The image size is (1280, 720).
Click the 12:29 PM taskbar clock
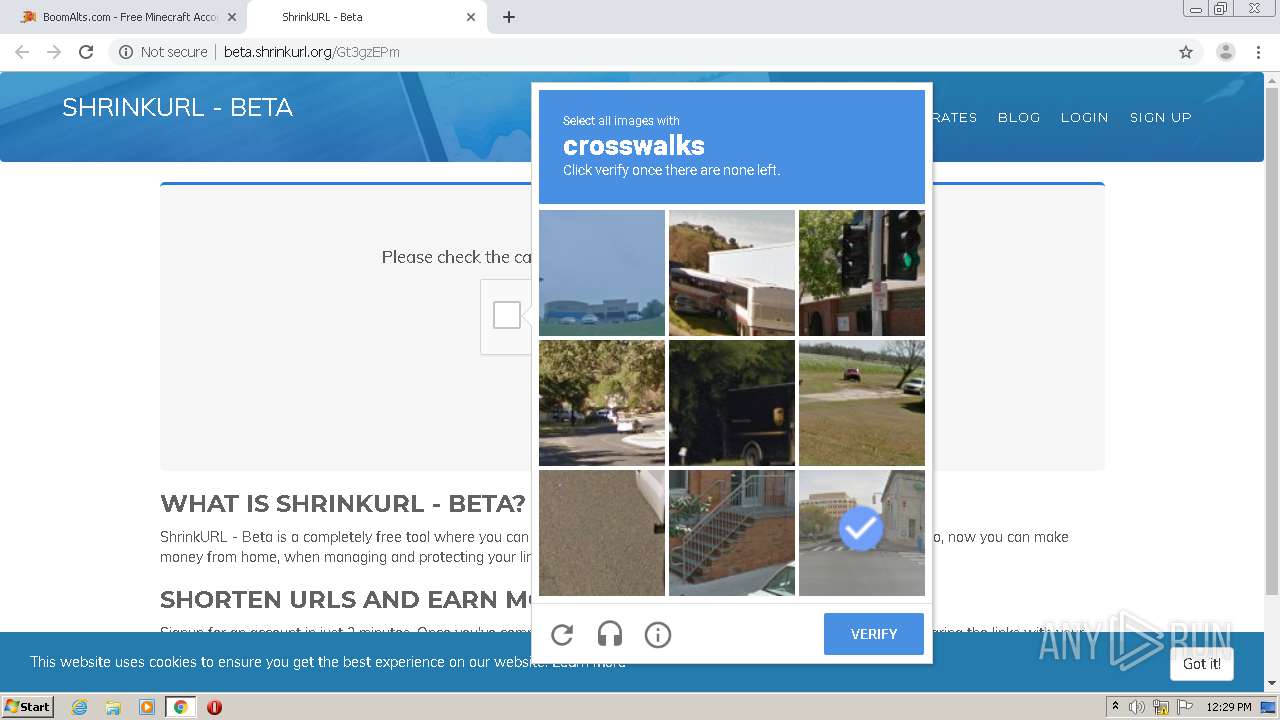click(1229, 707)
